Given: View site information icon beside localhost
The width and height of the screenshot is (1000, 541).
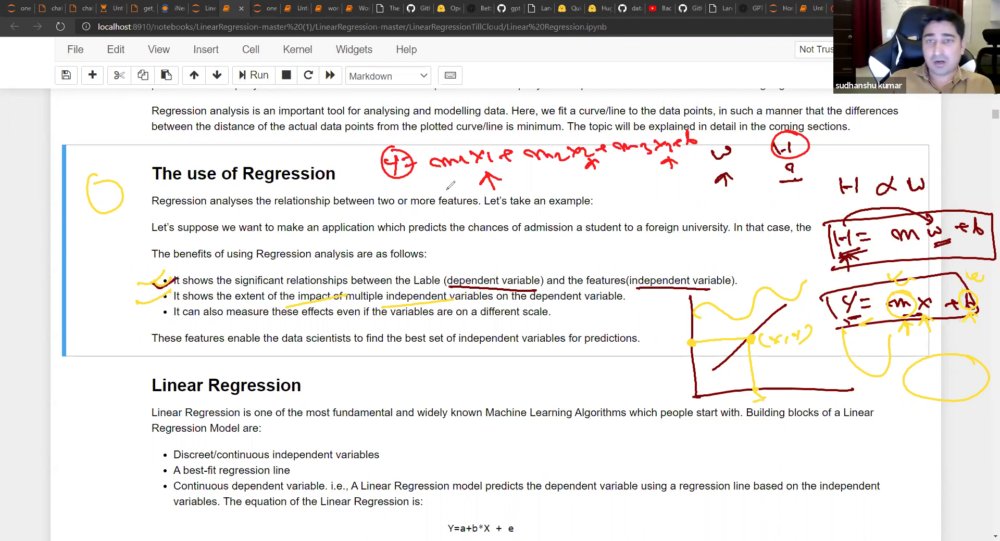Looking at the screenshot, I should (x=86, y=27).
